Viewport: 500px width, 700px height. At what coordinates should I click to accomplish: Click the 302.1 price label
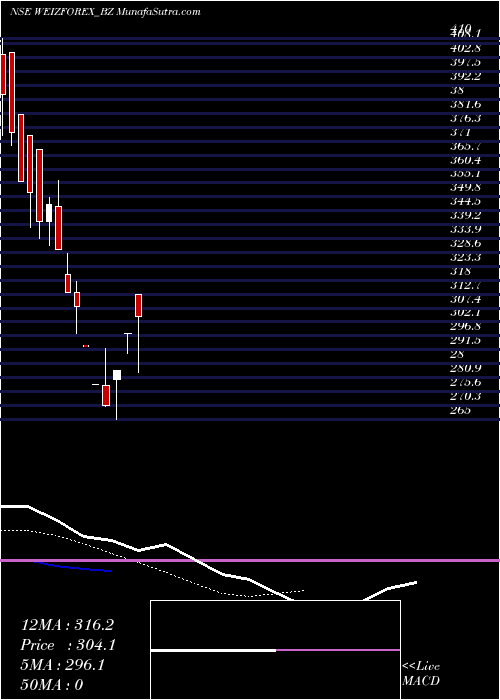pos(465,312)
